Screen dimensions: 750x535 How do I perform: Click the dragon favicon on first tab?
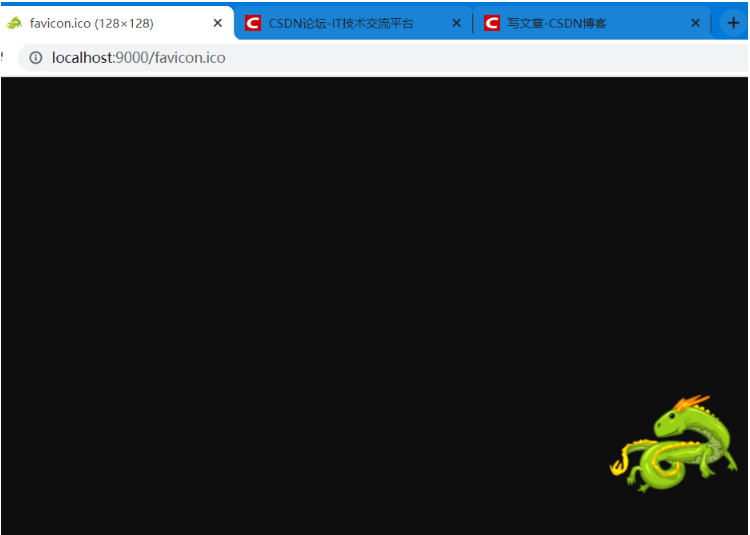[14, 23]
